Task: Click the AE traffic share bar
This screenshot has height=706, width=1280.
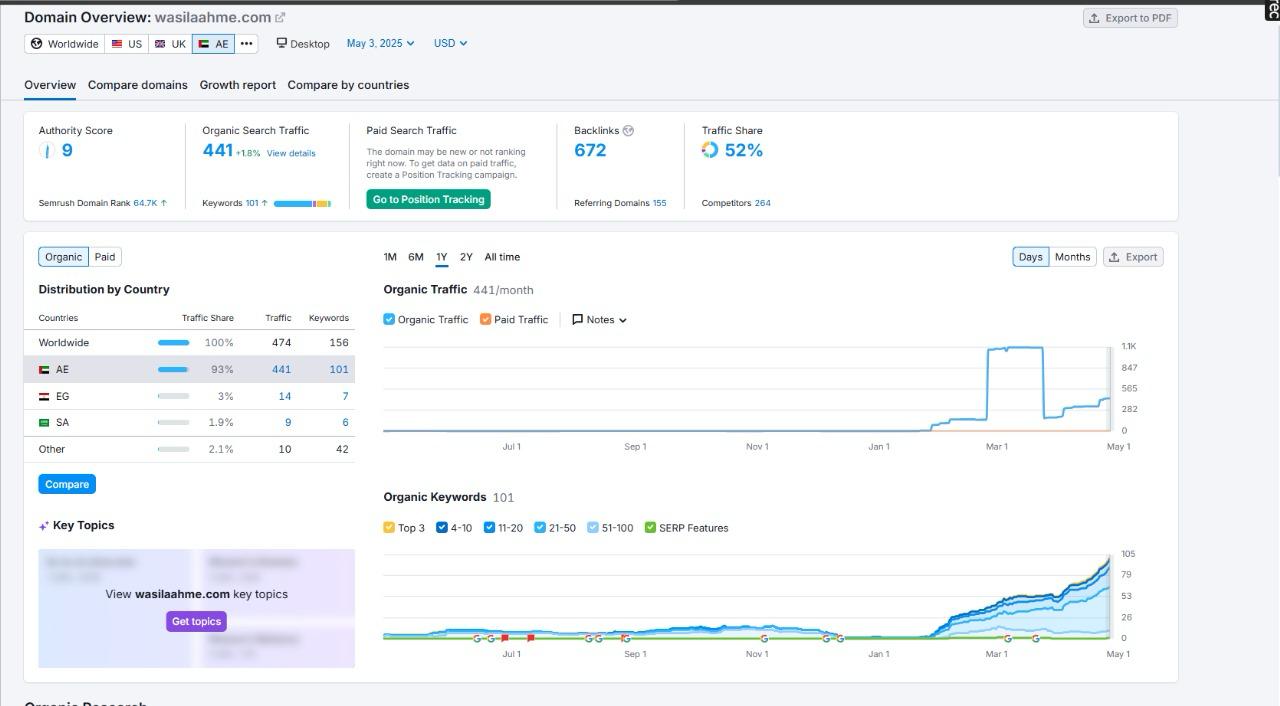Action: [173, 370]
